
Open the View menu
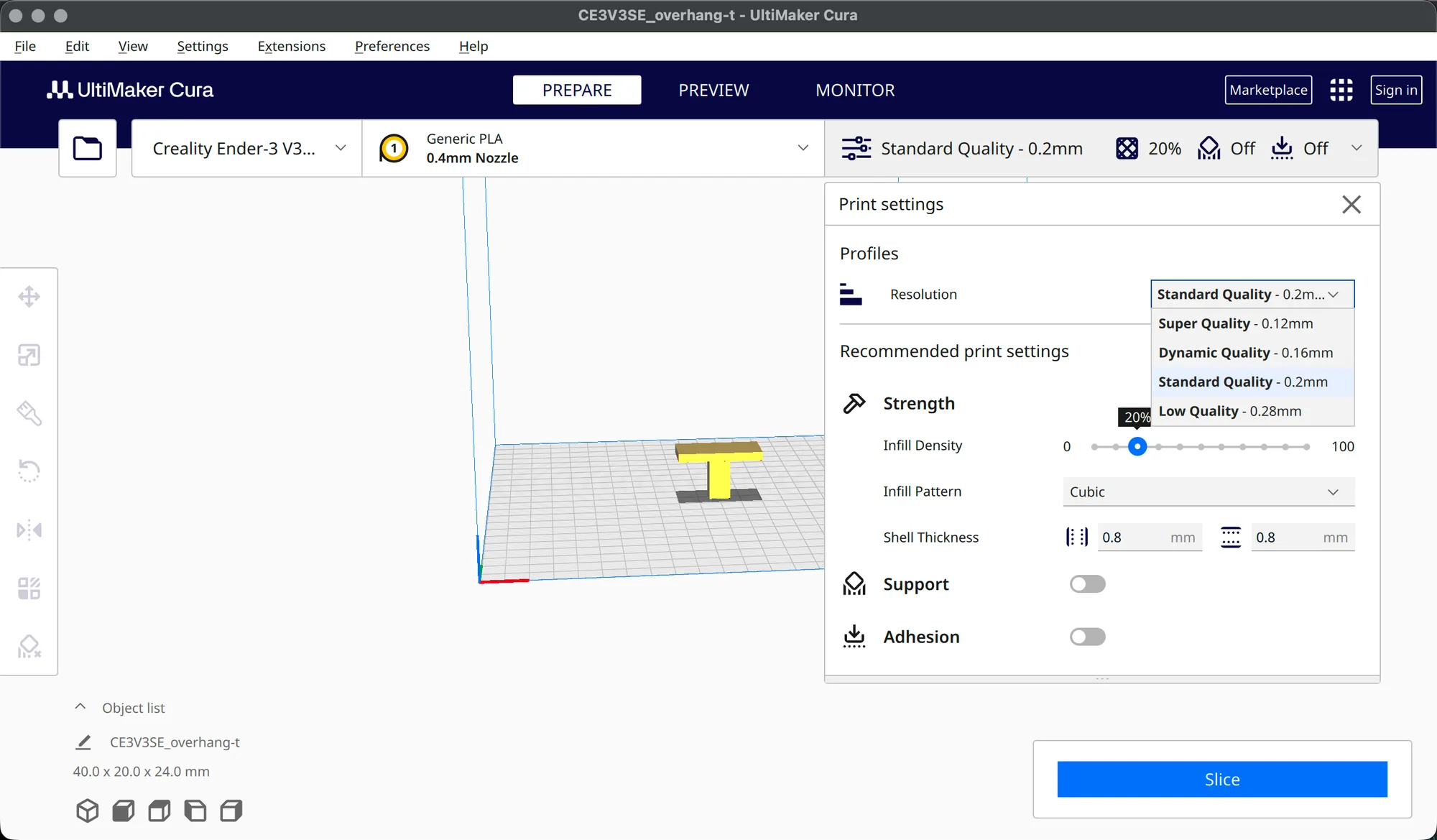coord(133,46)
